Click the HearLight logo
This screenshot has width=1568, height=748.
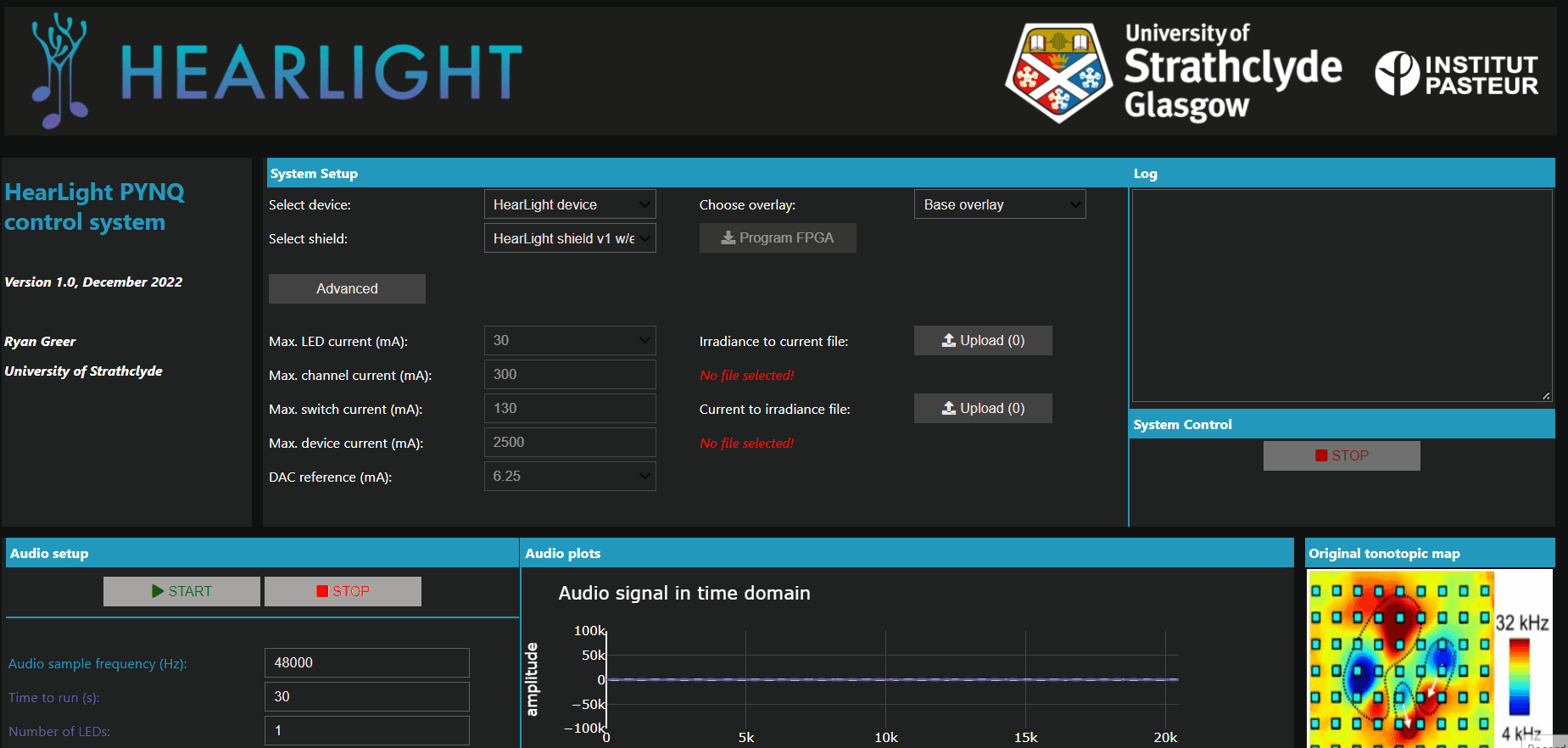[277, 71]
